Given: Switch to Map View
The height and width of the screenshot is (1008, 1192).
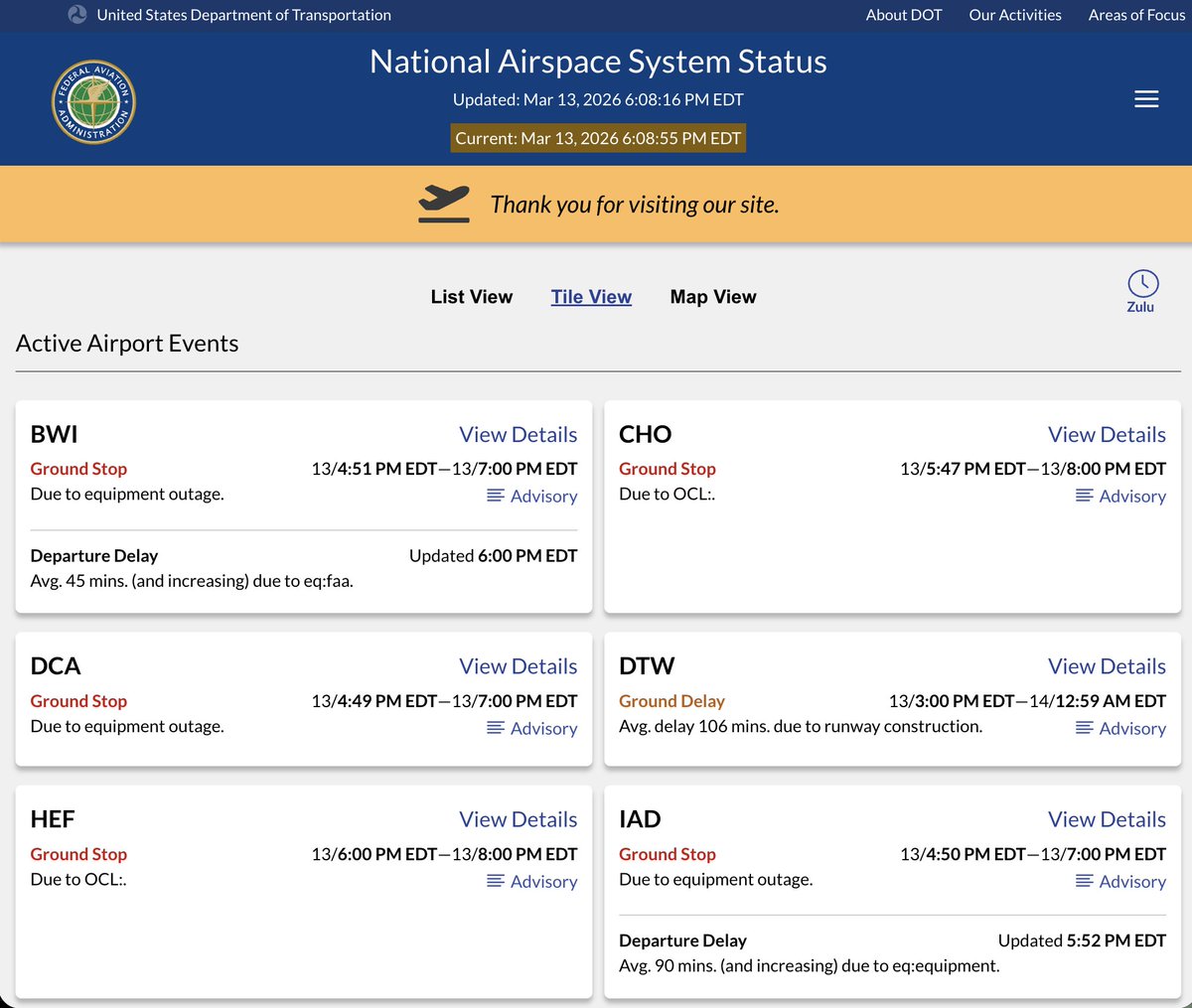Looking at the screenshot, I should [x=713, y=297].
